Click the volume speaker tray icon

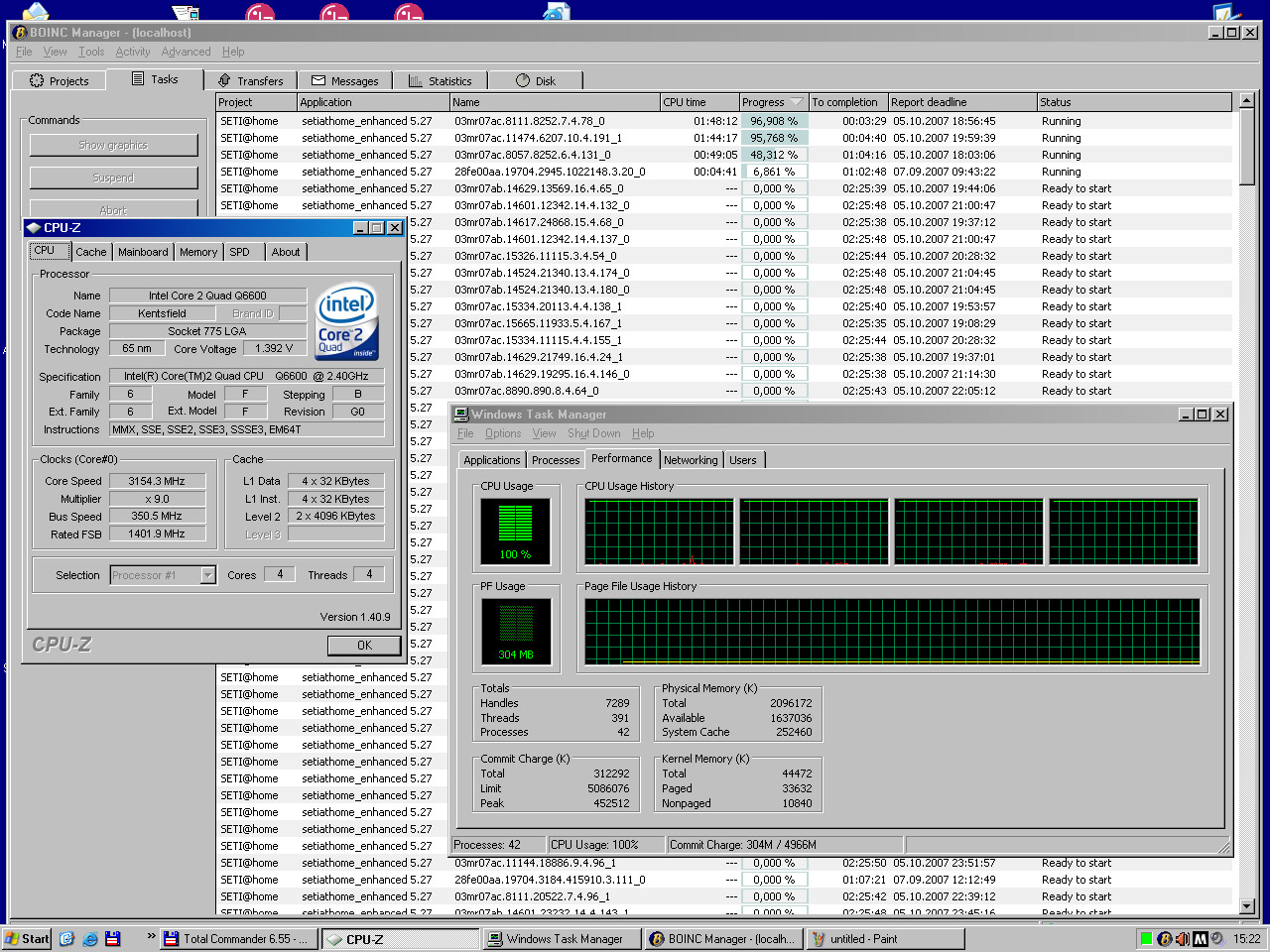(x=1183, y=939)
